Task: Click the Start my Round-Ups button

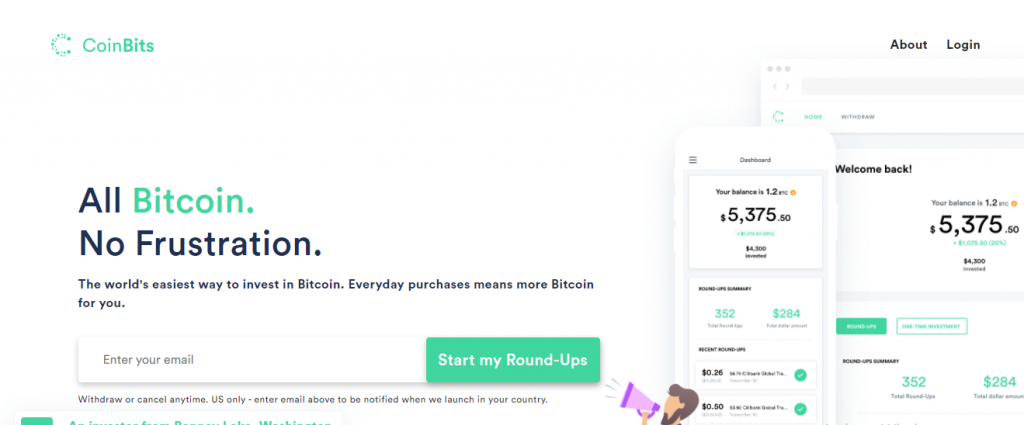Action: click(513, 360)
